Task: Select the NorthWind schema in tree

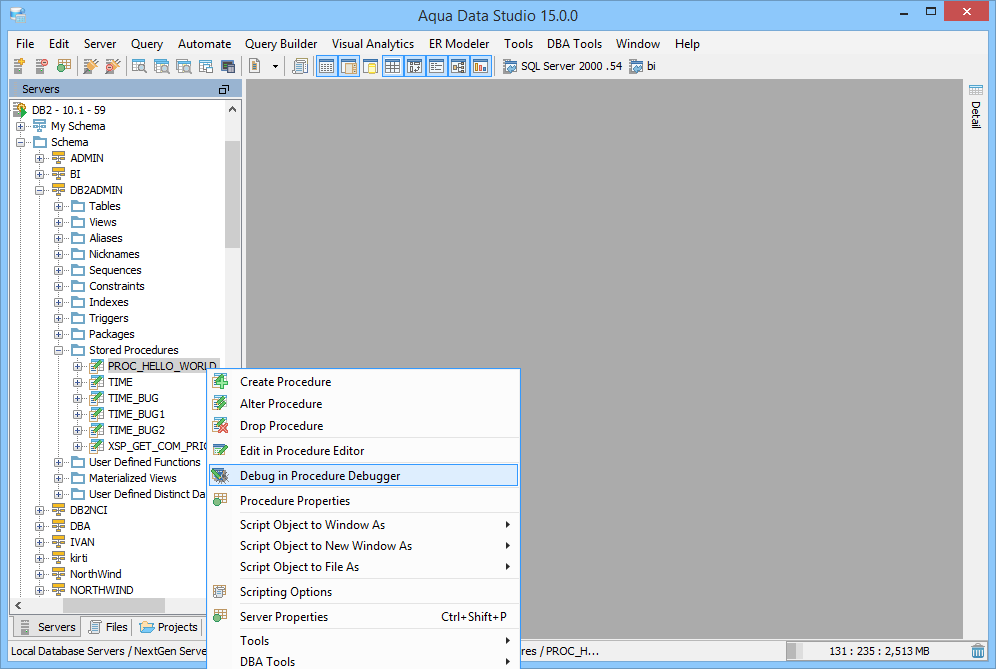Action: coord(95,574)
